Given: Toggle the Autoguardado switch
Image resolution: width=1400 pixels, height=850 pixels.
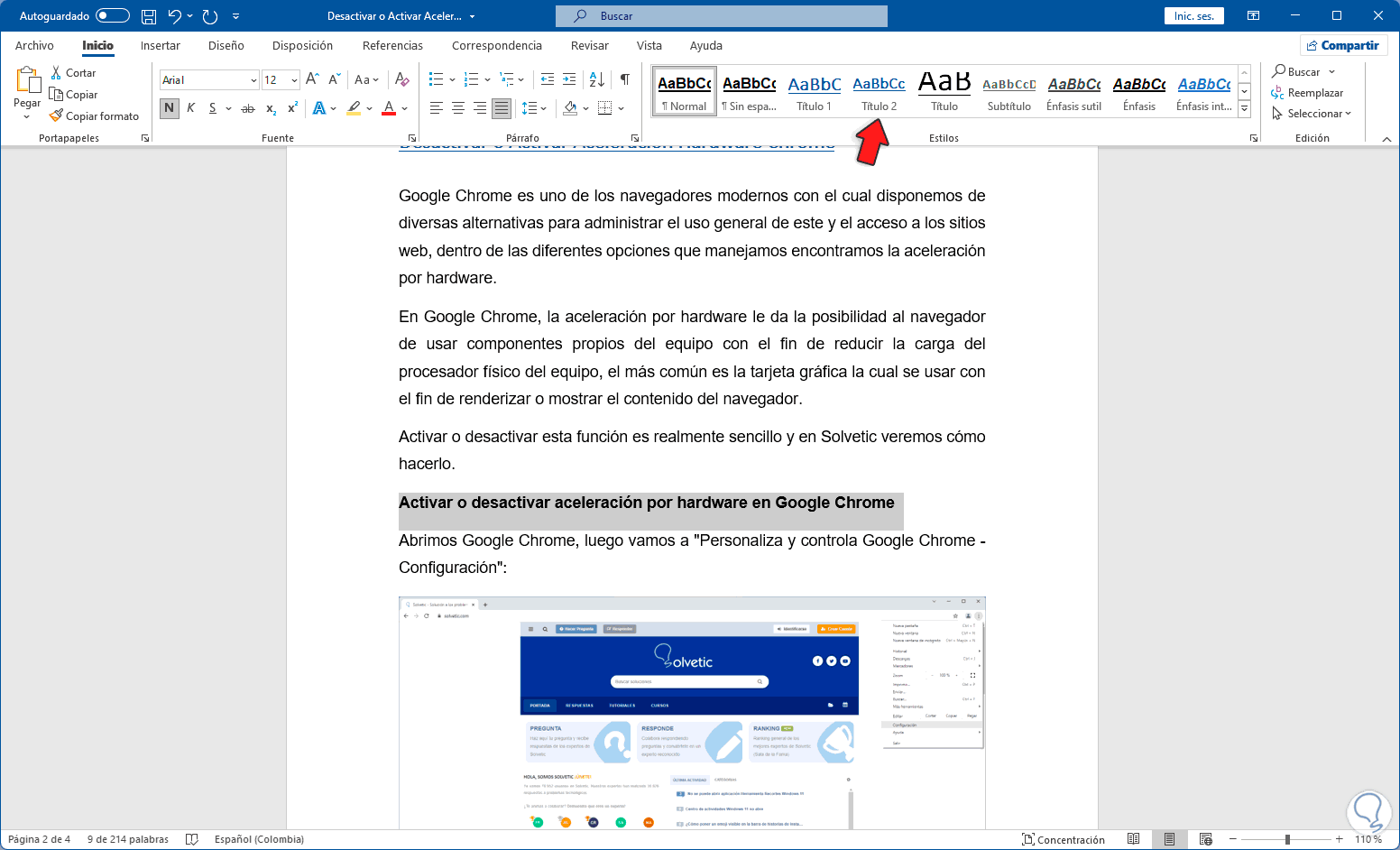Looking at the screenshot, I should click(x=113, y=16).
